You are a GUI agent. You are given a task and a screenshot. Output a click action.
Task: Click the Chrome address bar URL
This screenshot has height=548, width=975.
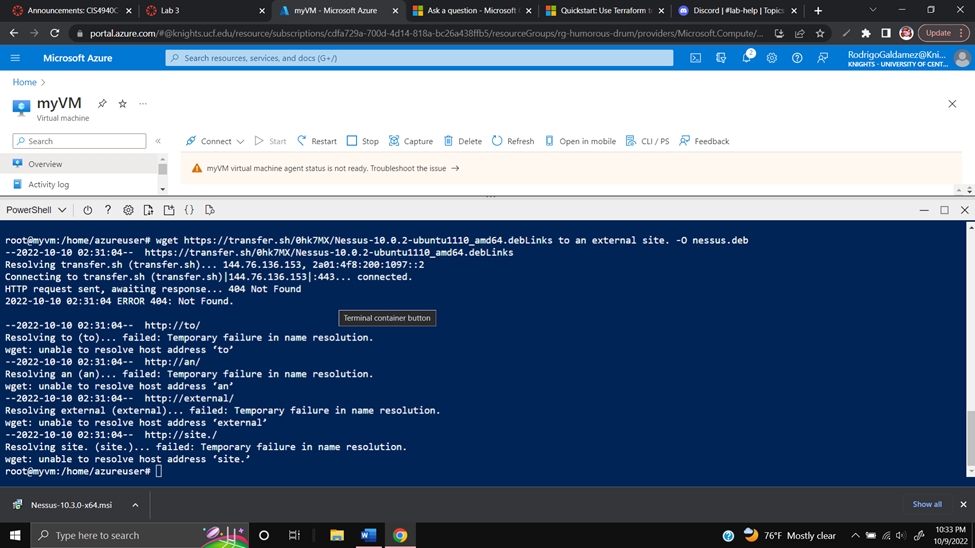coord(426,34)
